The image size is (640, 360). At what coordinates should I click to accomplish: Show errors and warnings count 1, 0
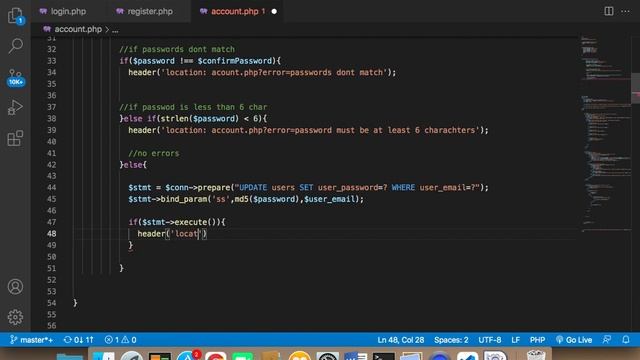(120, 340)
